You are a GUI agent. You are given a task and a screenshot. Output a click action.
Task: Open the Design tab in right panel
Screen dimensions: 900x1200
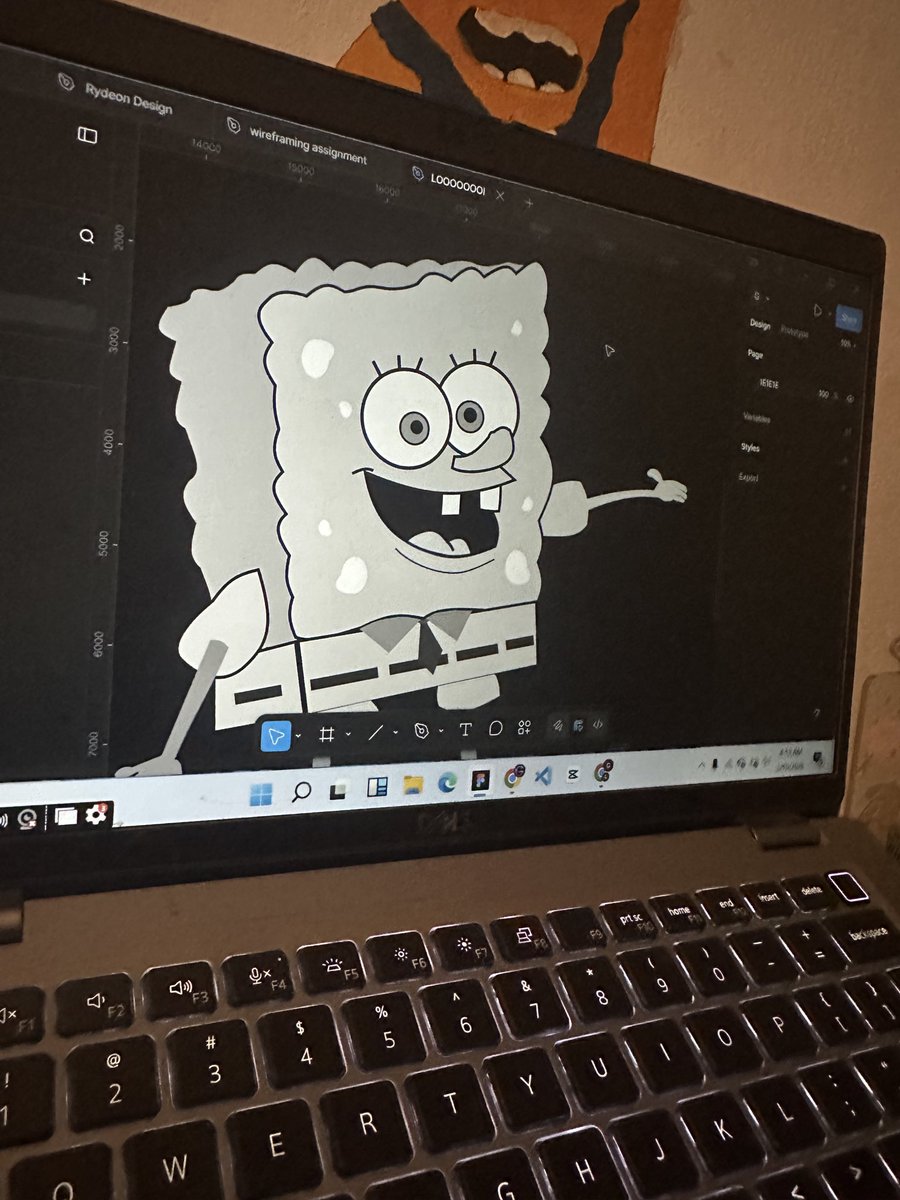pos(760,324)
